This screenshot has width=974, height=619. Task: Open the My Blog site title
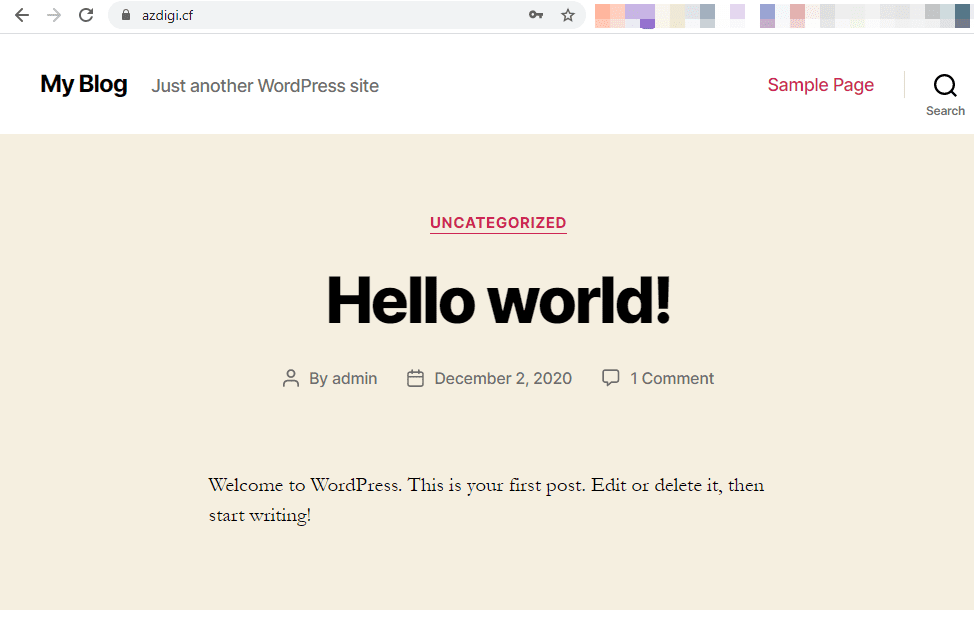[84, 84]
